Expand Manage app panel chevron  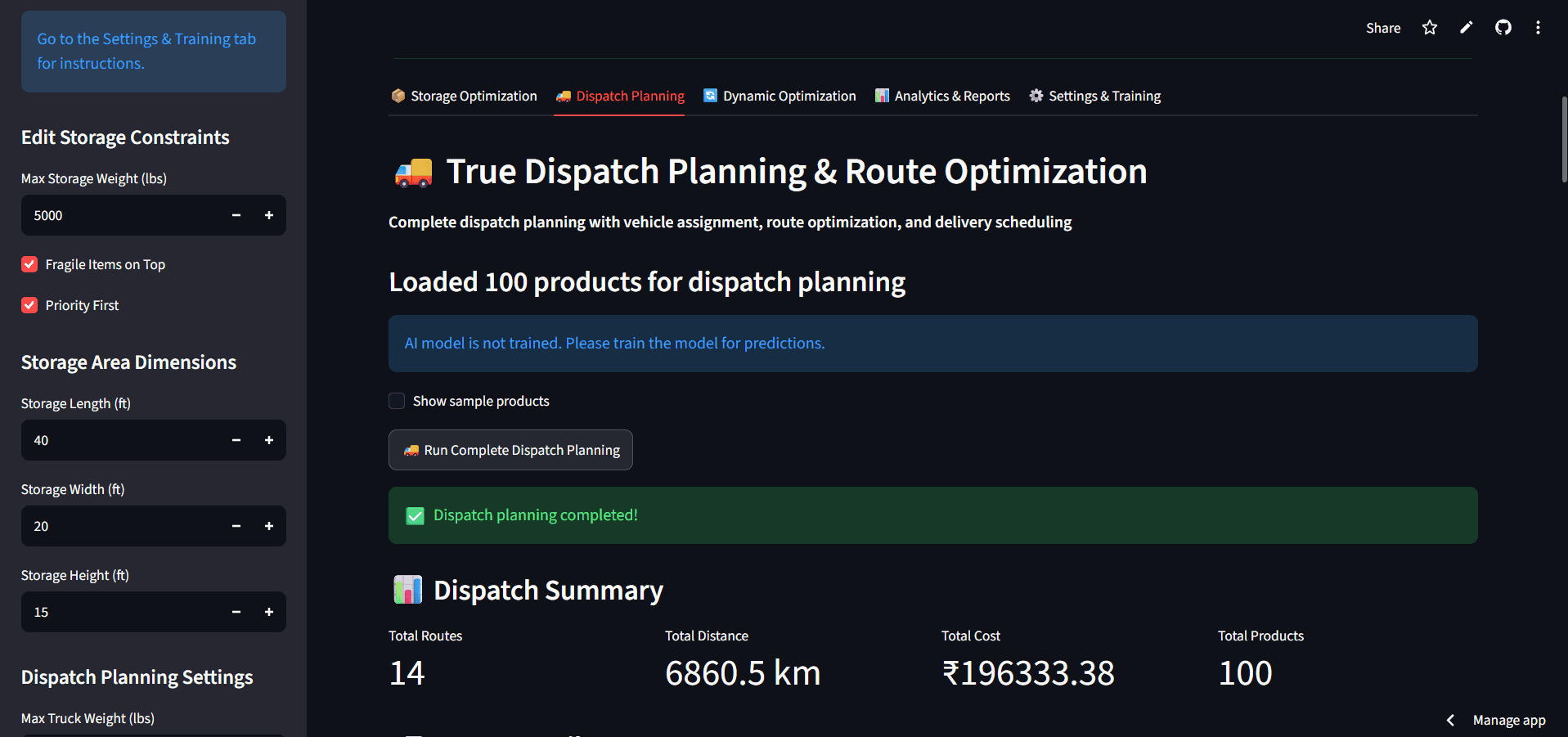[x=1450, y=720]
